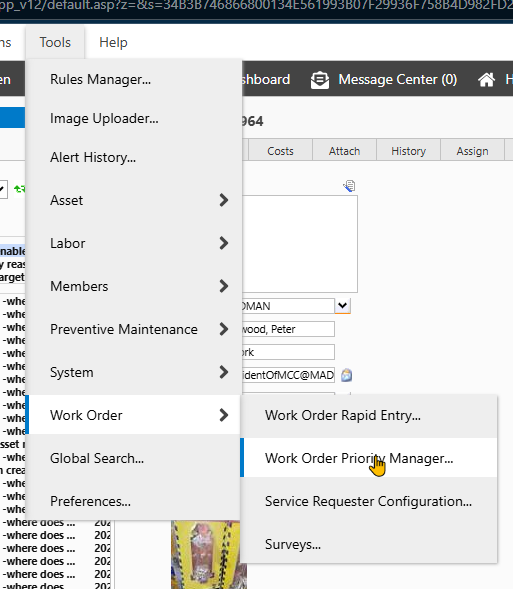Click the Home house icon
Image resolution: width=513 pixels, height=589 pixels.
[x=486, y=80]
